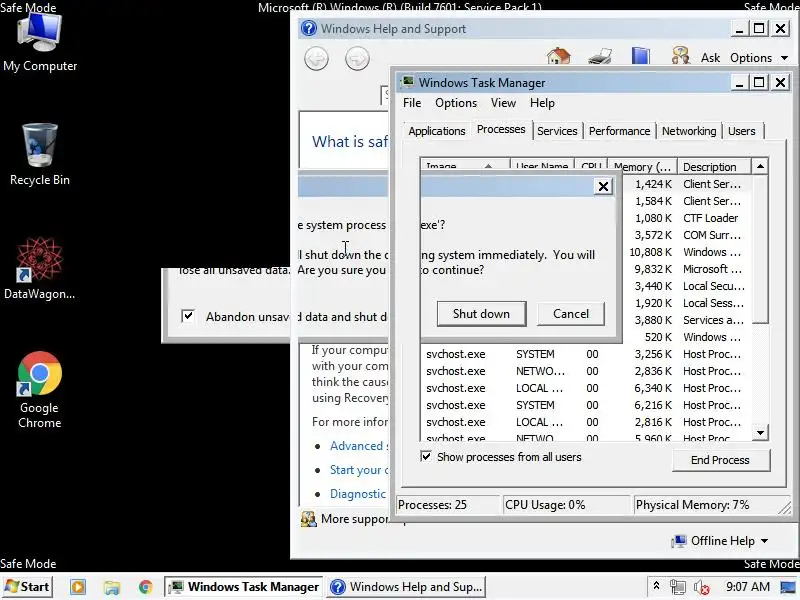This screenshot has height=600, width=800.
Task: Open the DataWagon desktop shortcut
Action: click(39, 269)
